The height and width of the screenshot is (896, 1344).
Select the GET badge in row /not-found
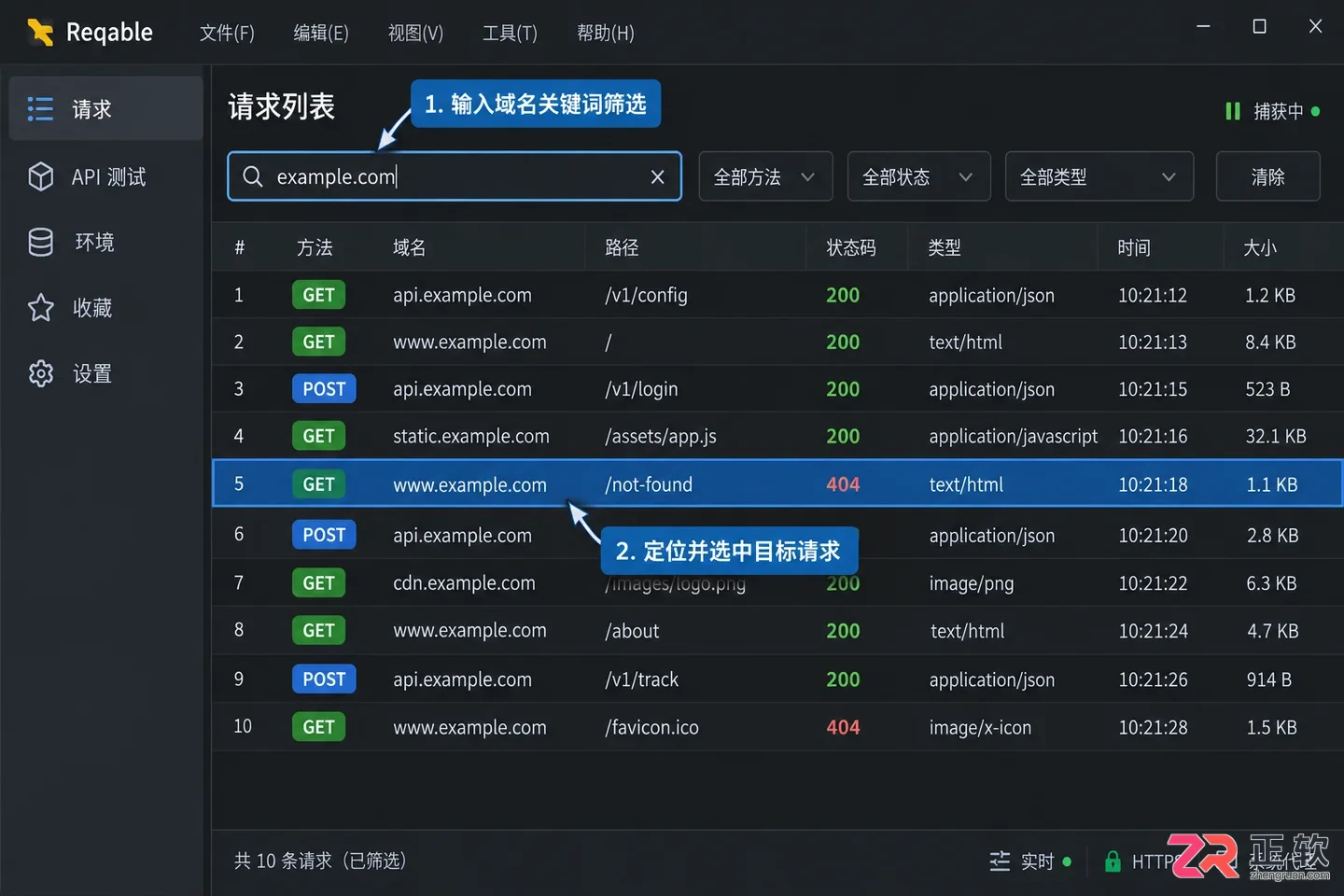(x=318, y=483)
